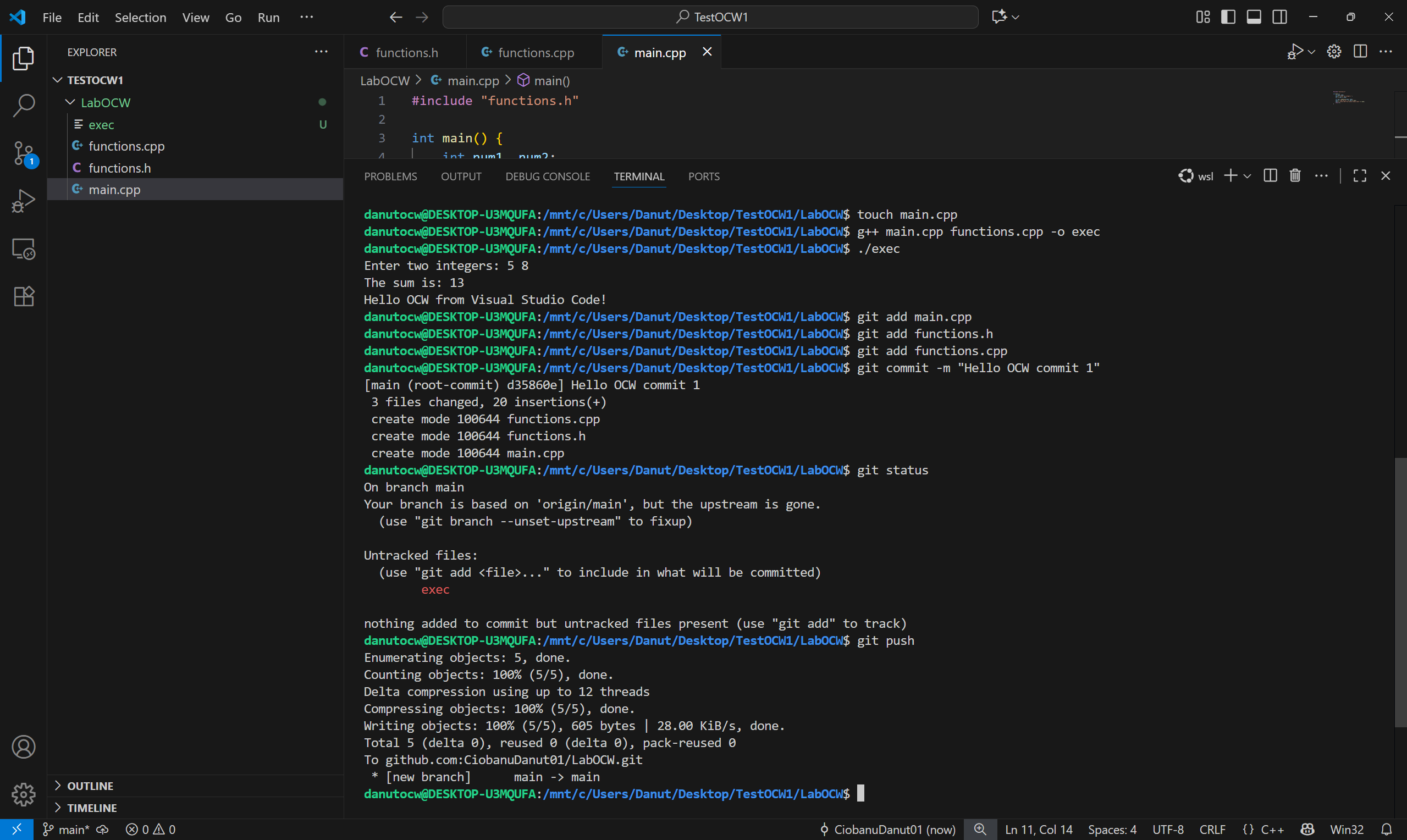The image size is (1407, 840).
Task: Toggle the bottom panel layout button
Action: tap(1254, 17)
